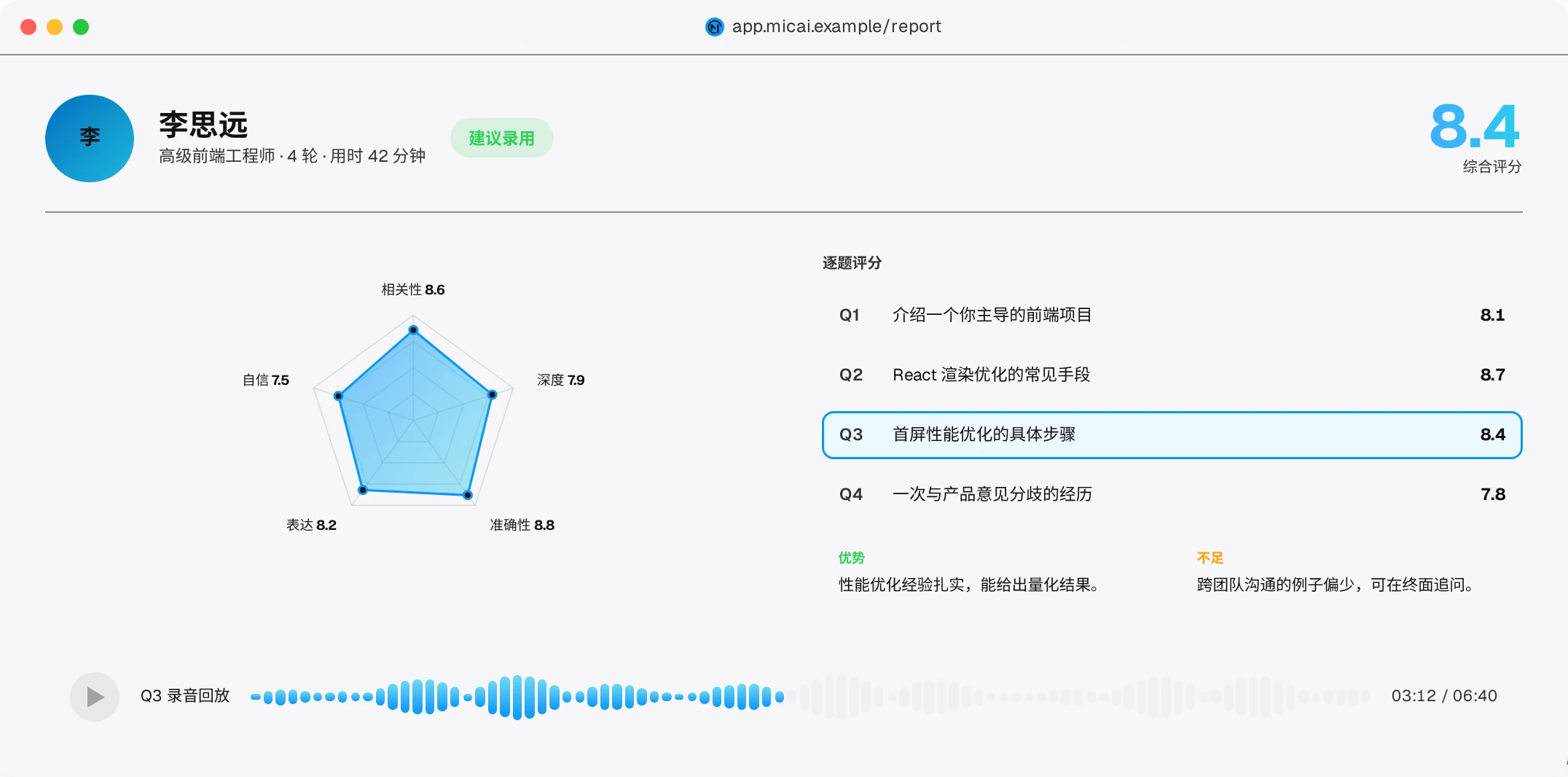Select question Q4 一次与产品意见分歧的经历

click(x=1172, y=494)
